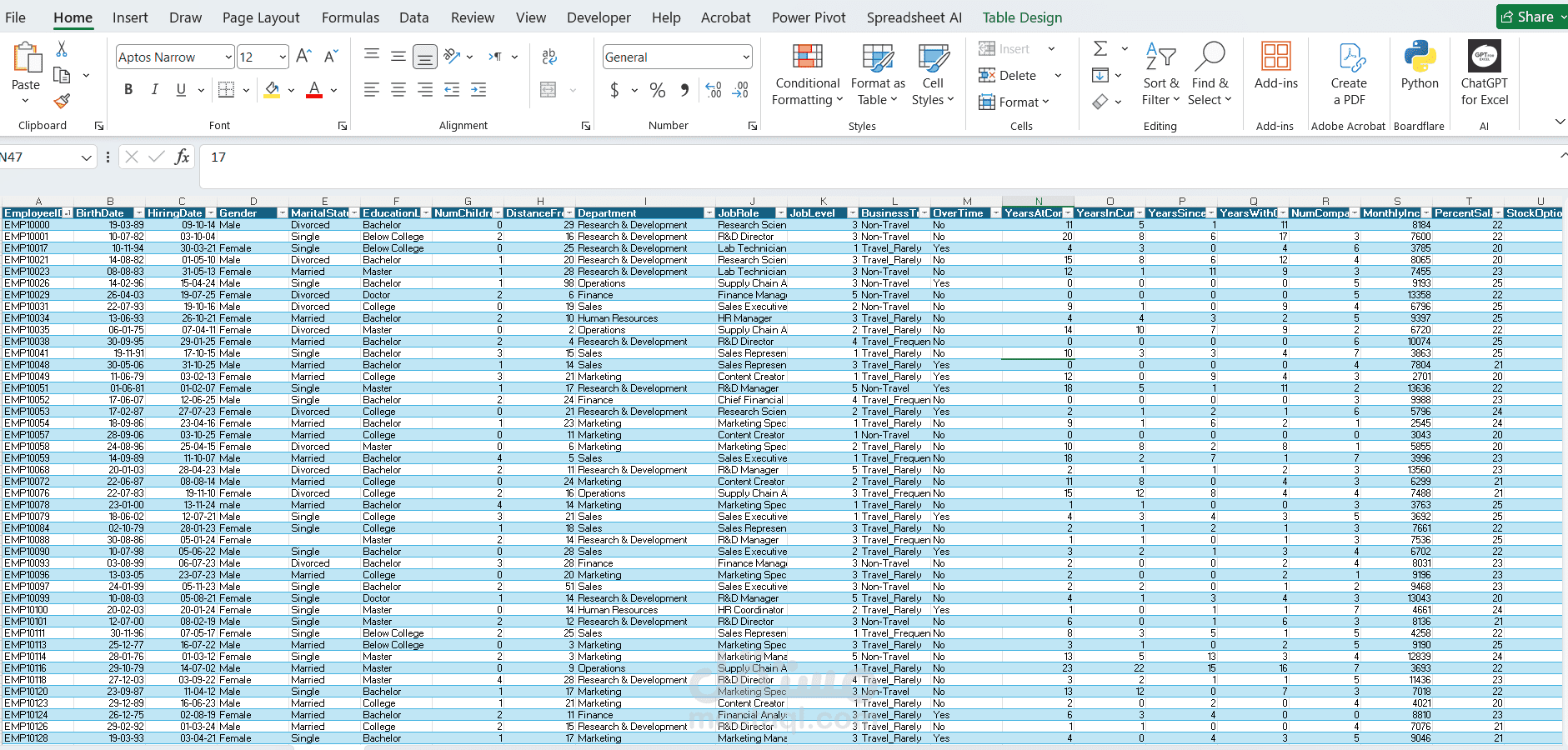Open the Department column filter dropdown

point(709,213)
